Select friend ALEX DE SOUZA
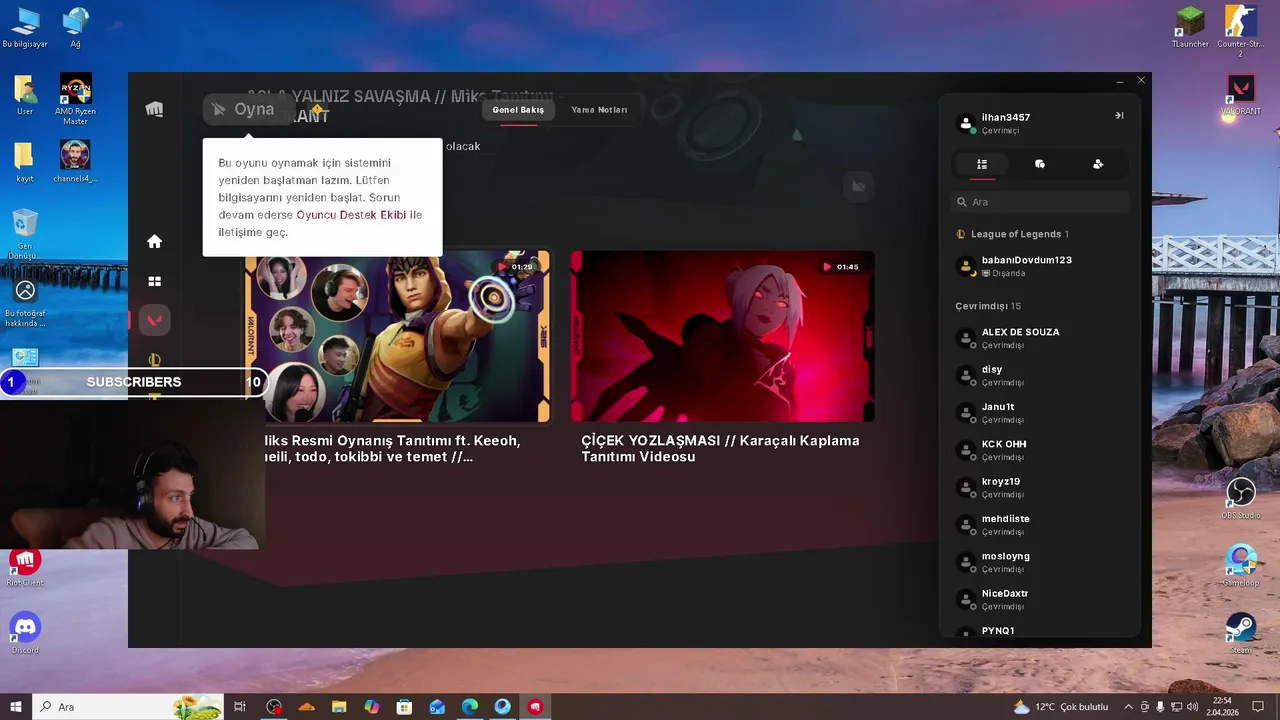1280x720 pixels. [1040, 338]
